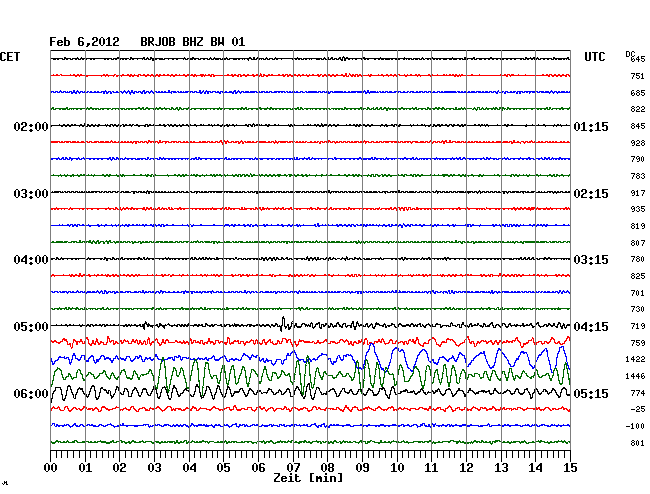Select DC value "819"
Viewport: 650px width, 494px height.
[x=638, y=226]
